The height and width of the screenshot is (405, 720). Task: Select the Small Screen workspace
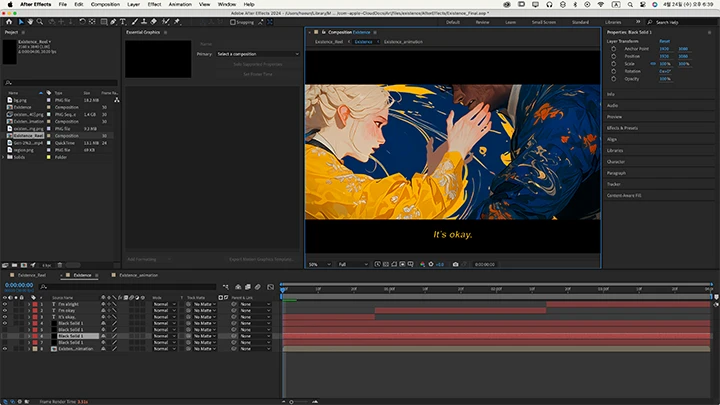tap(544, 22)
